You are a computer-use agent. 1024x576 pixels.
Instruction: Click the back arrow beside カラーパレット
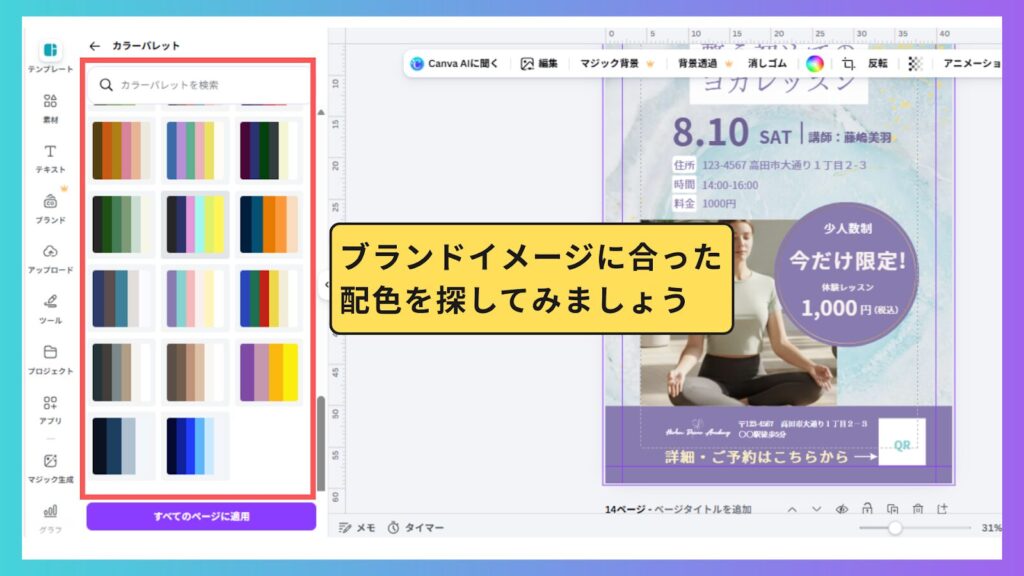(95, 46)
